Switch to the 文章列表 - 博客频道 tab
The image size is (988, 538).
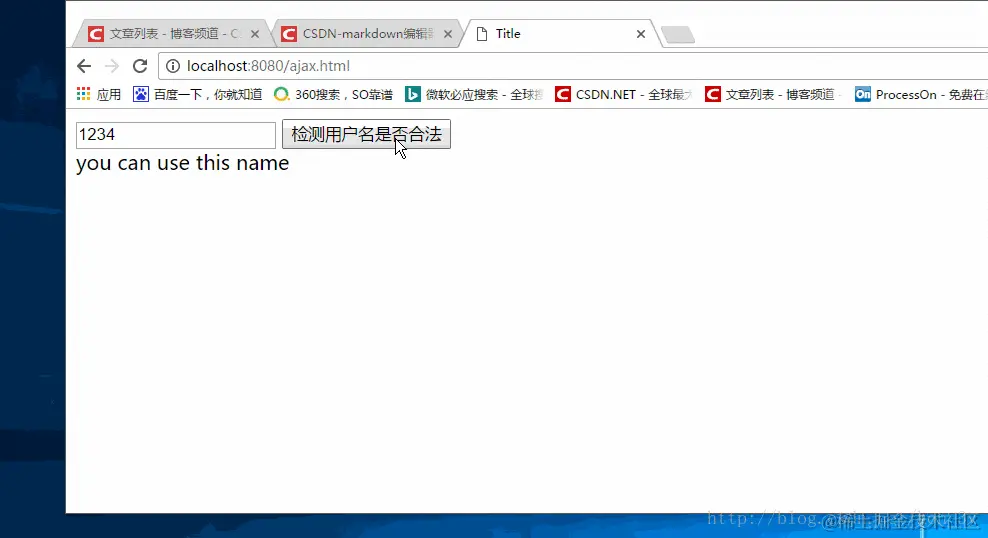[x=170, y=34]
